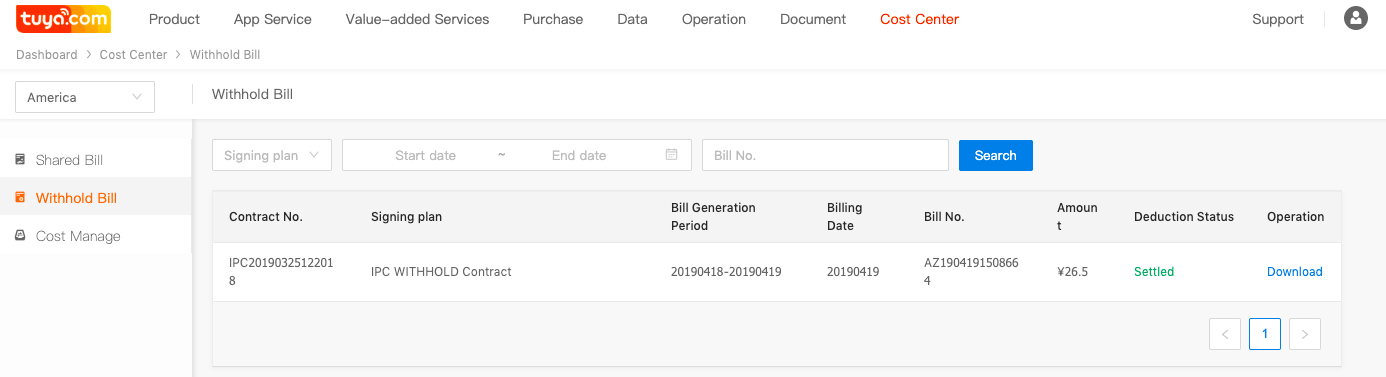Click the Cost Manage sidebar icon
Viewport: 1386px width, 377px height.
[x=20, y=236]
